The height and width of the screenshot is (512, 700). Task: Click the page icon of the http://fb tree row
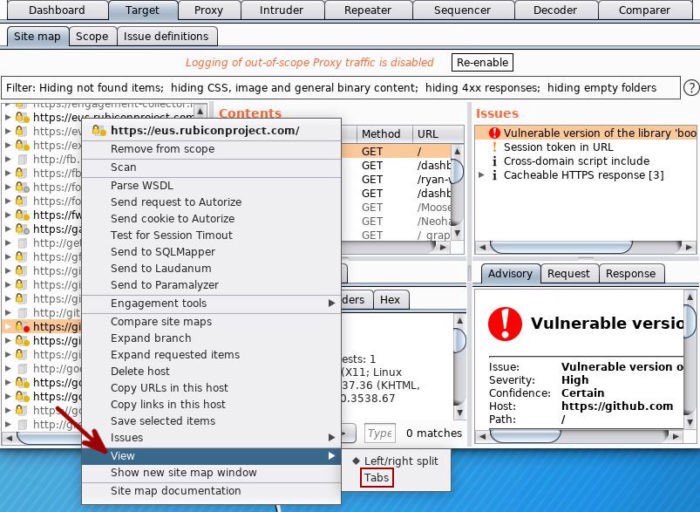pos(22,159)
